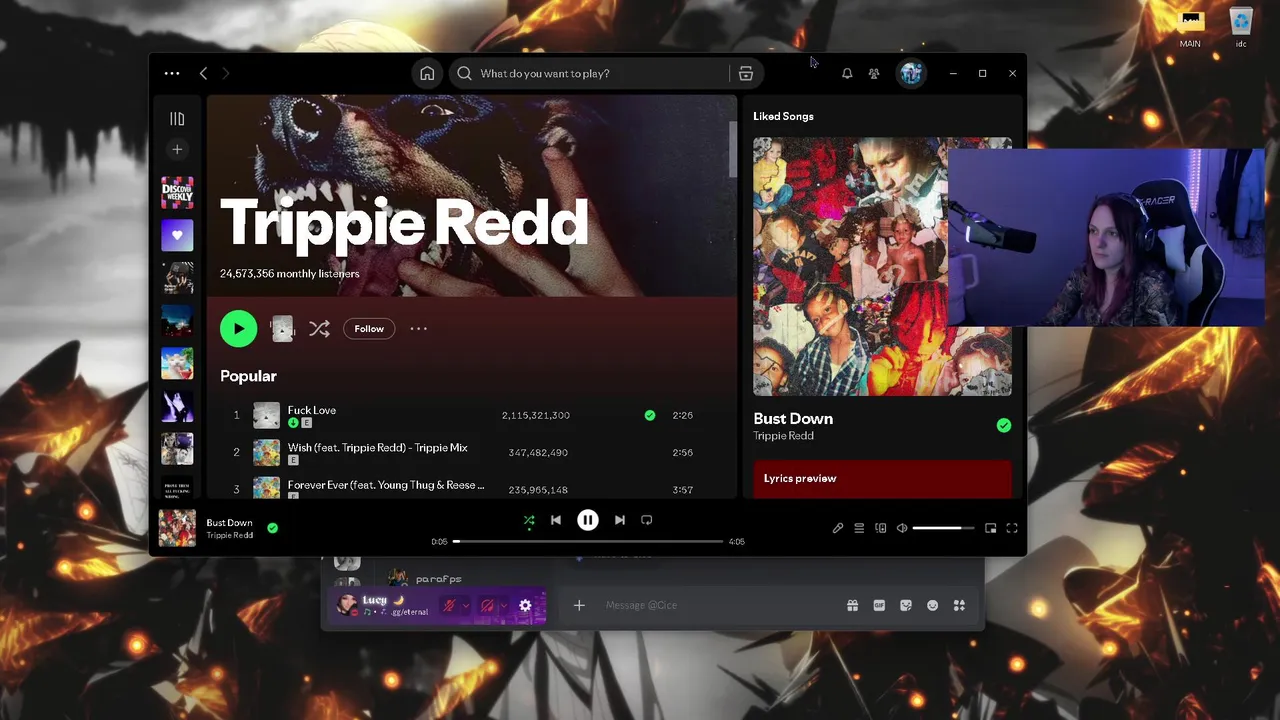Go forward with the right arrow
Viewport: 1280px width, 720px height.
[225, 73]
